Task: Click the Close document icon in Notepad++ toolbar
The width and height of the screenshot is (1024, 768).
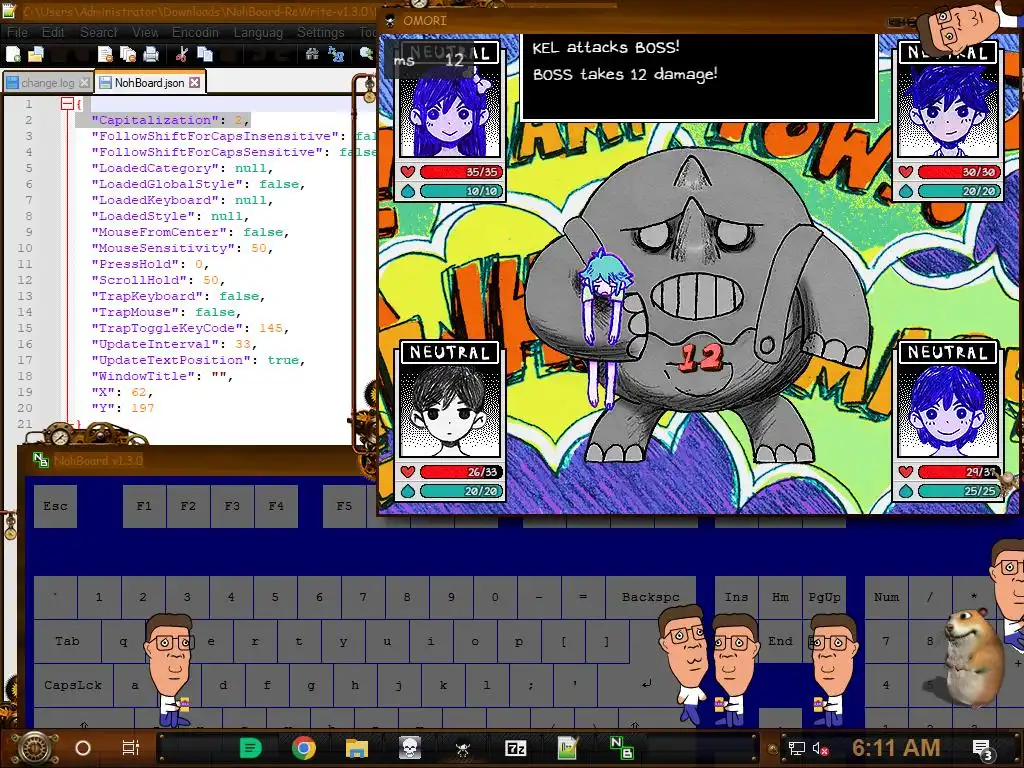Action: coord(104,54)
